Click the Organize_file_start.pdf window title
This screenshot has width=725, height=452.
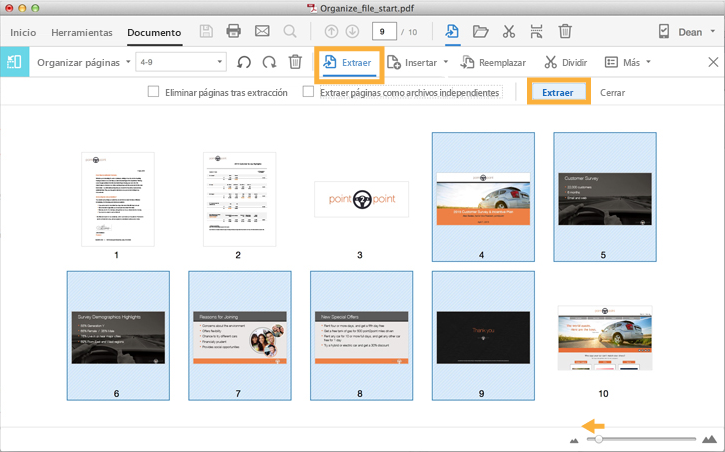[367, 8]
